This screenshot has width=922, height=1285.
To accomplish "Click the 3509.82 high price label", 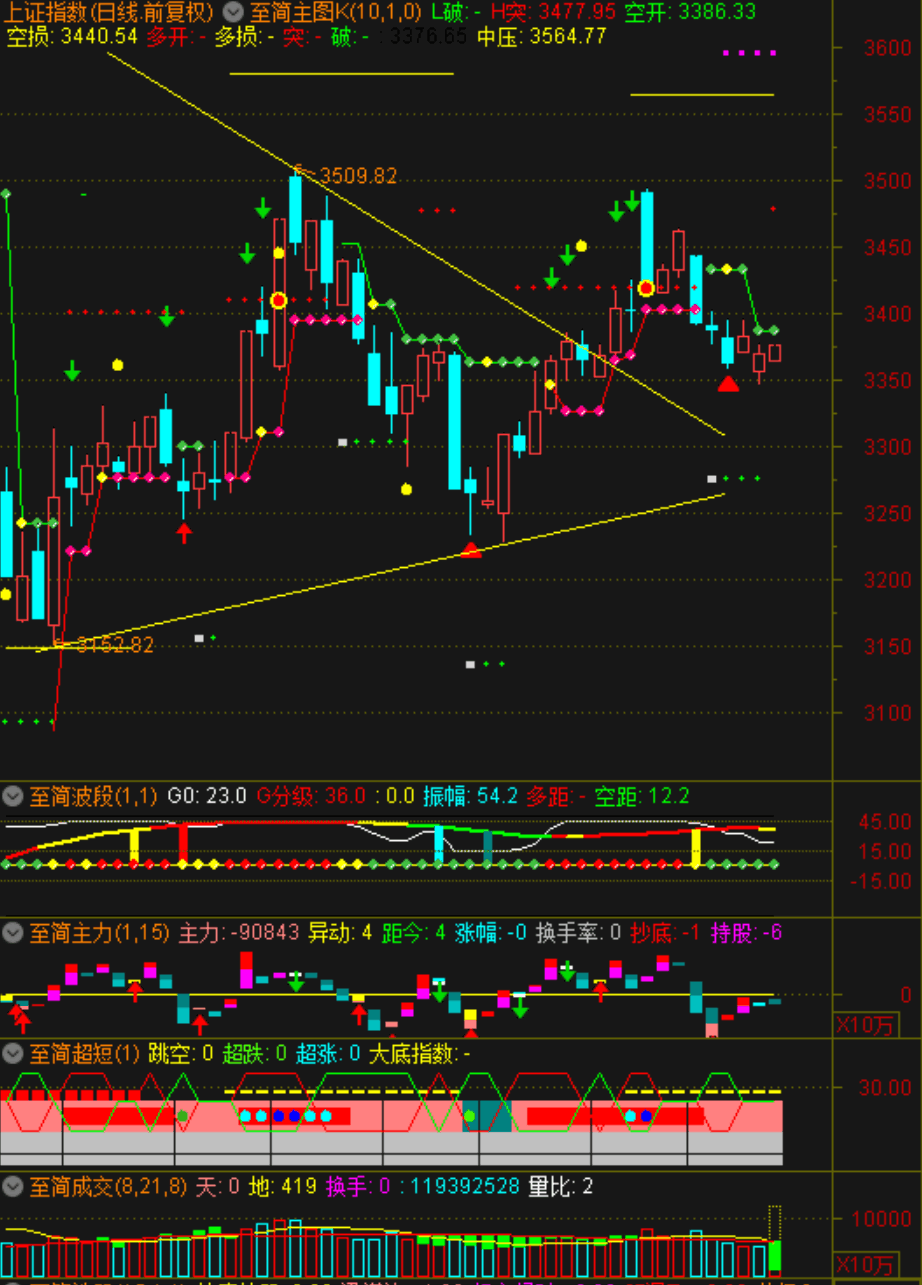I will (x=357, y=176).
